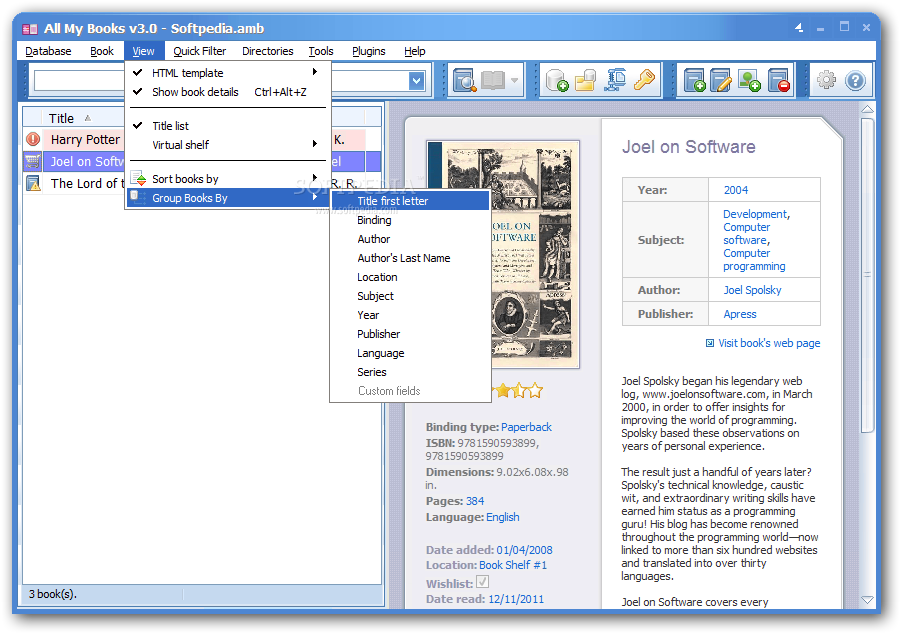The height and width of the screenshot is (634, 901).
Task: Click the key password icon
Action: [644, 80]
